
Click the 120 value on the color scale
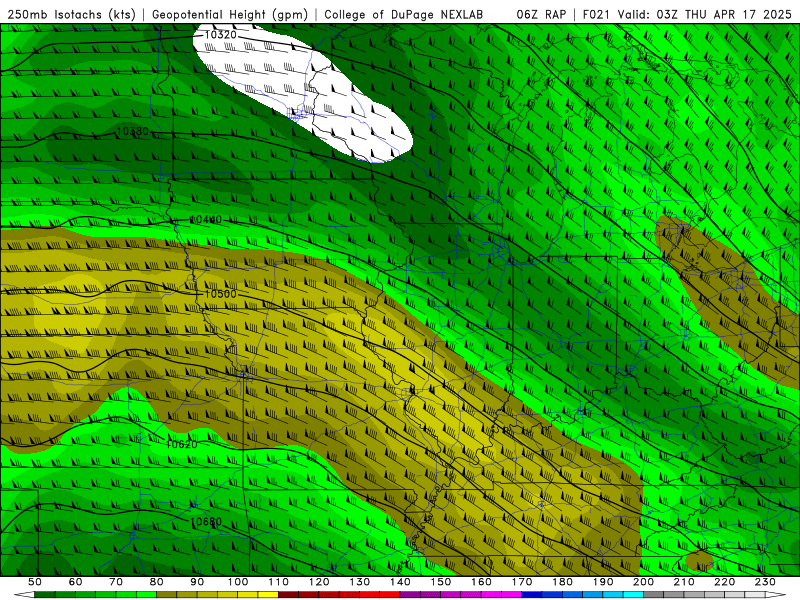[x=319, y=582]
